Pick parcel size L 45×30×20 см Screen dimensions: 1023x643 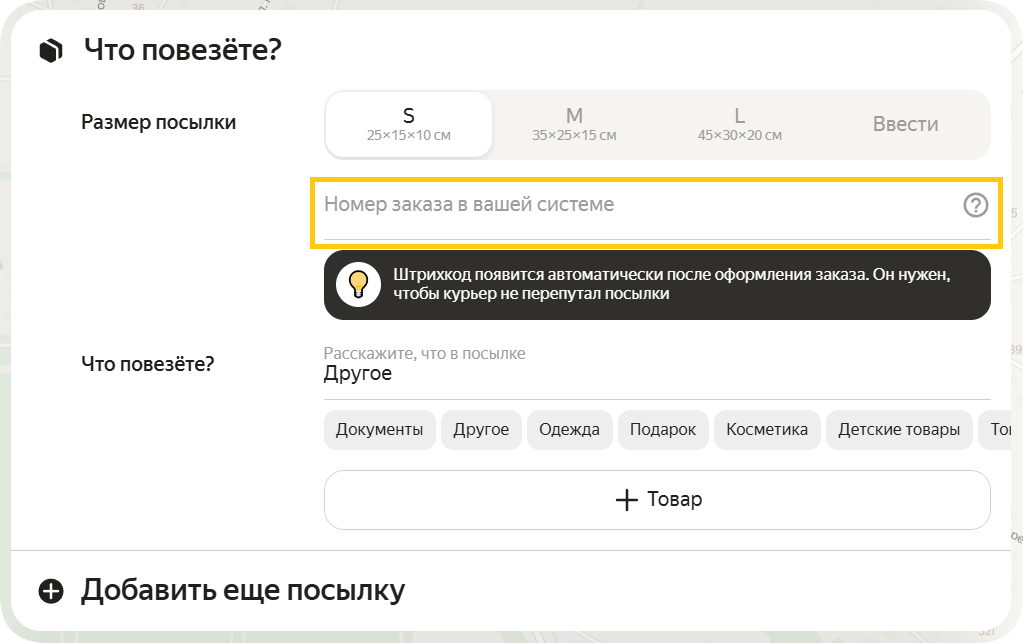click(x=739, y=125)
